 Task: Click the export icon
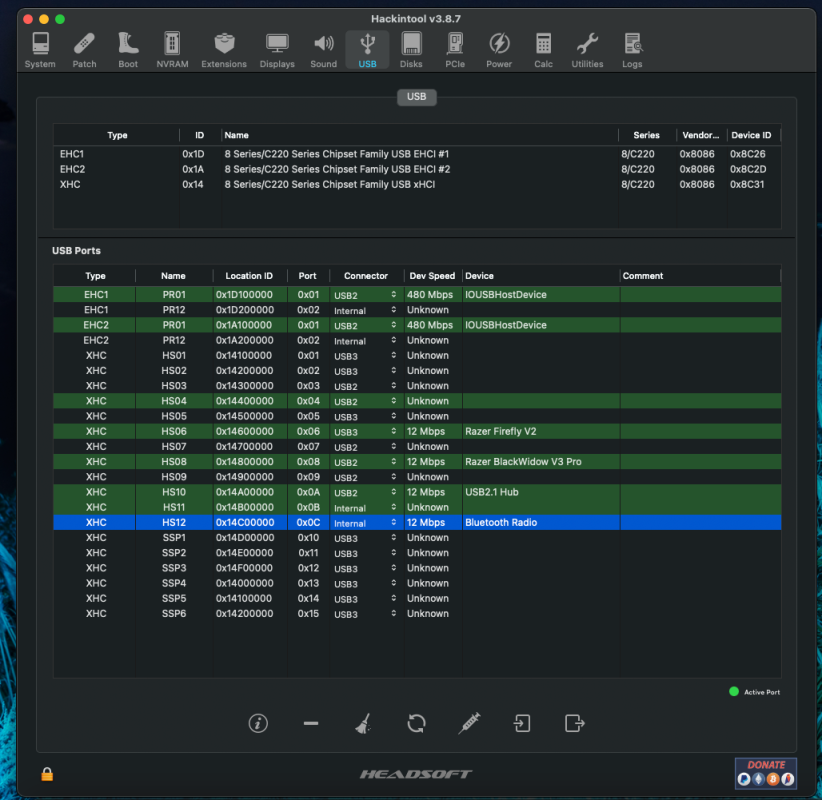[x=575, y=723]
